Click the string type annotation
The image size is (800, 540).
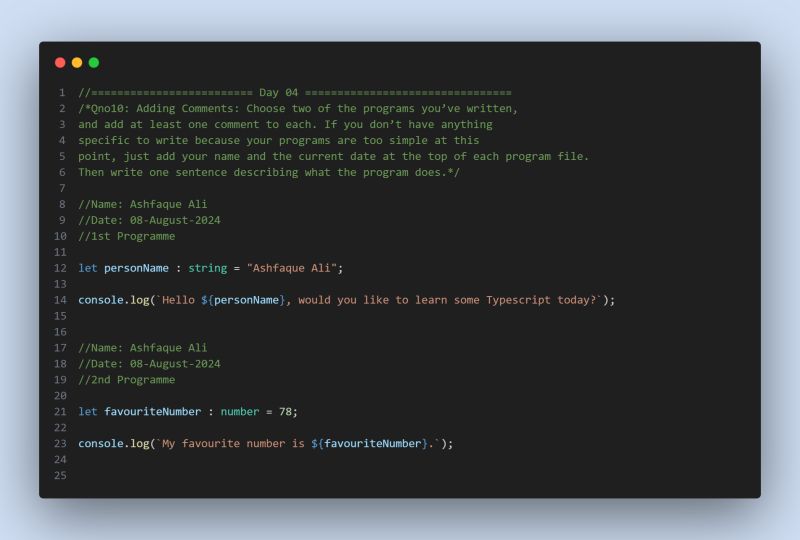pyautogui.click(x=208, y=268)
